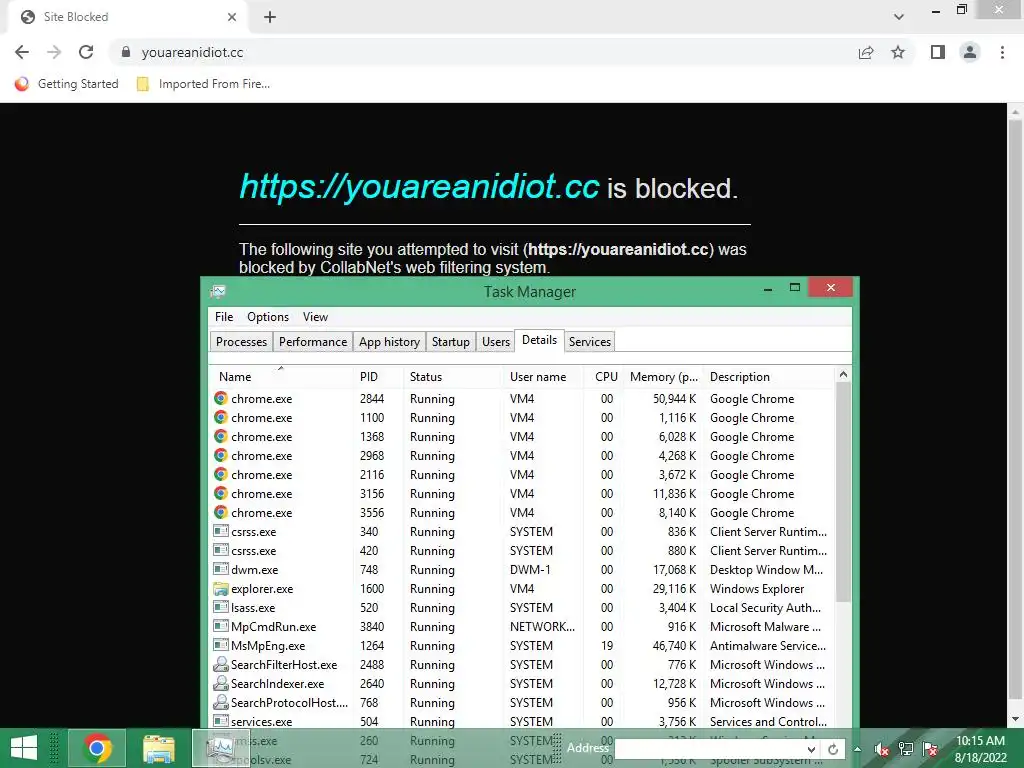The image size is (1024, 768).
Task: Show hidden tray icons arrow
Action: pyautogui.click(x=857, y=749)
